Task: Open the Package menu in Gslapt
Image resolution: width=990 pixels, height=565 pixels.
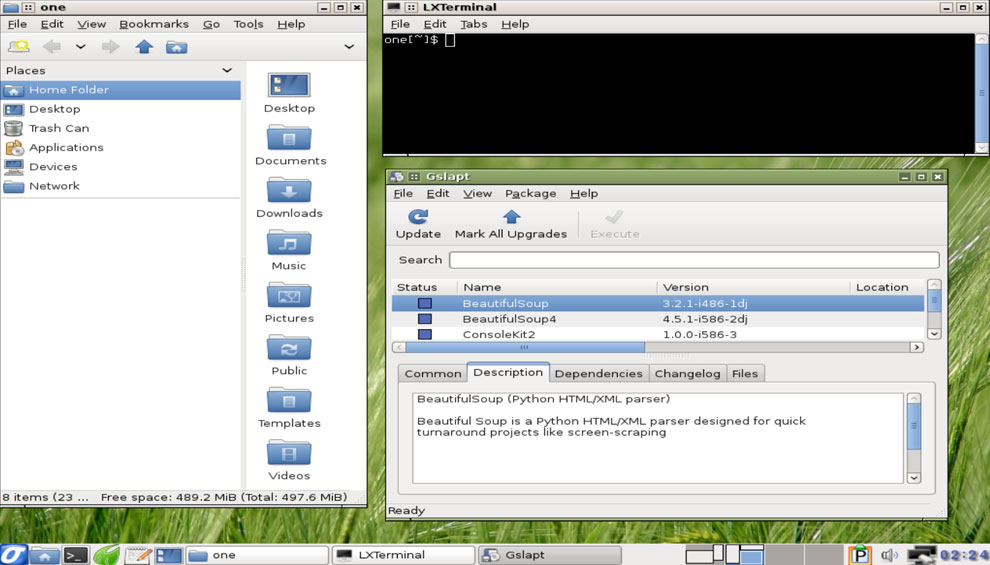Action: [x=530, y=193]
